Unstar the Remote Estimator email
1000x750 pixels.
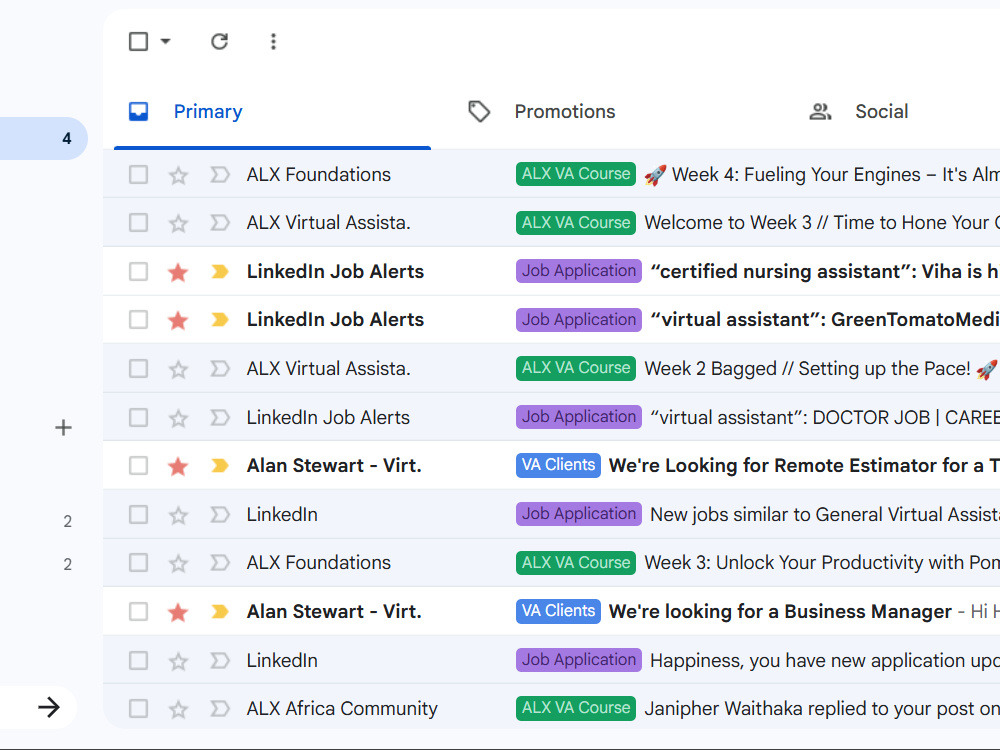point(178,466)
